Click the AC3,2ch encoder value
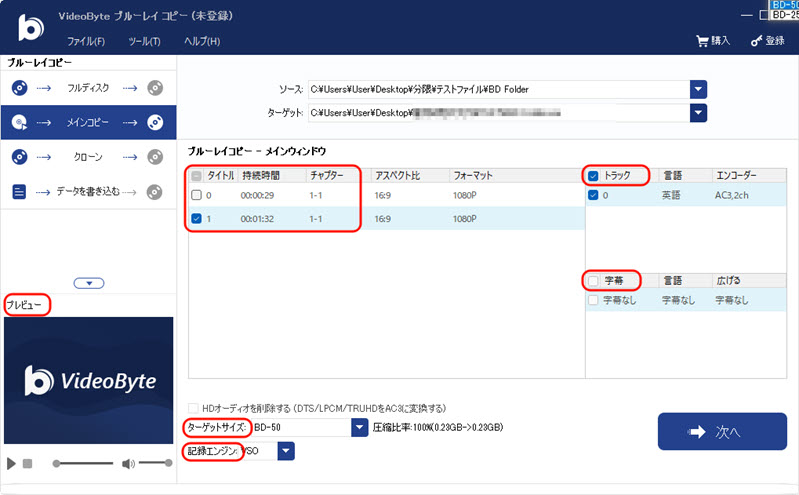799x495 pixels. click(732, 195)
